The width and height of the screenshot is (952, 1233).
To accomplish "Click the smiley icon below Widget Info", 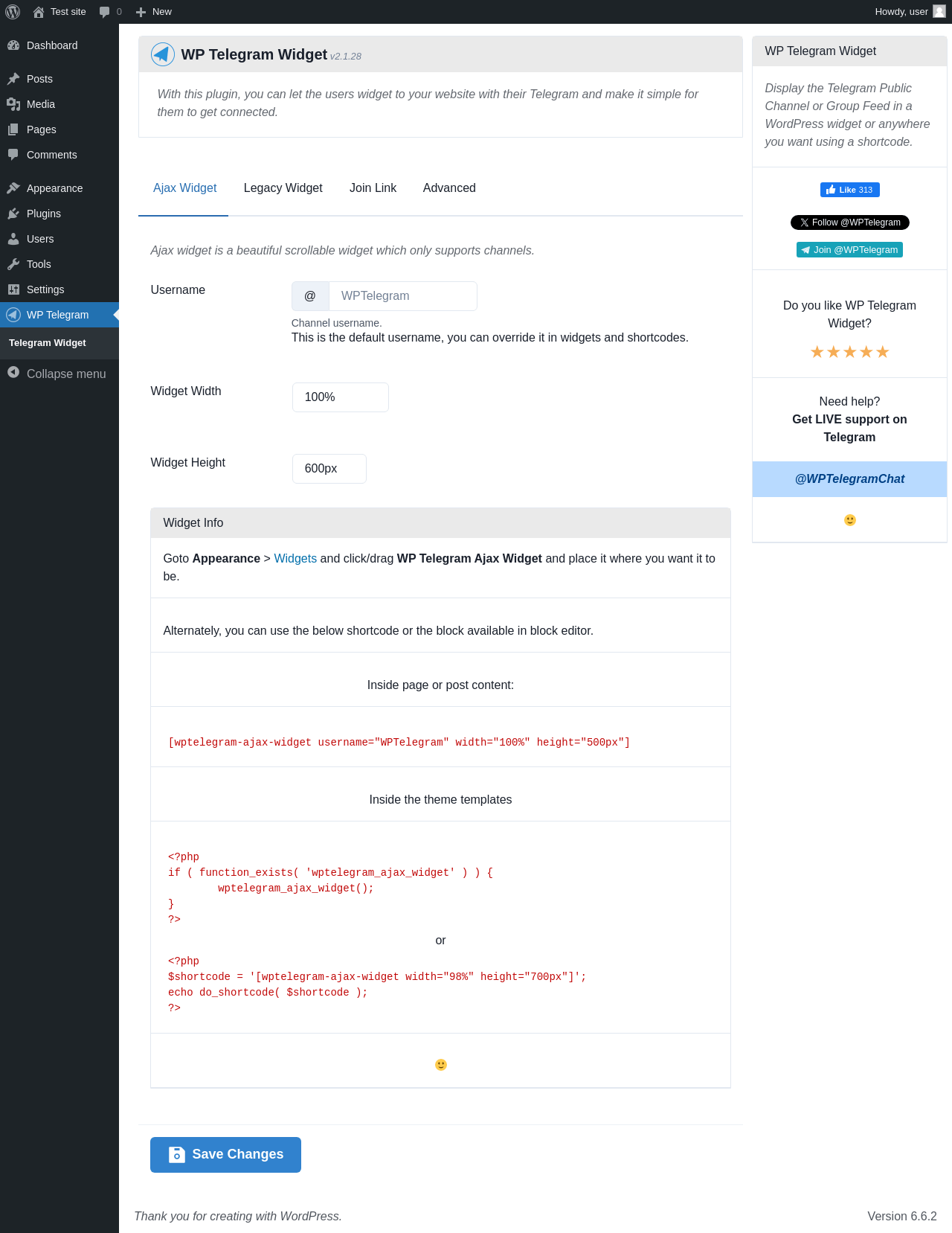I will pos(441,1065).
